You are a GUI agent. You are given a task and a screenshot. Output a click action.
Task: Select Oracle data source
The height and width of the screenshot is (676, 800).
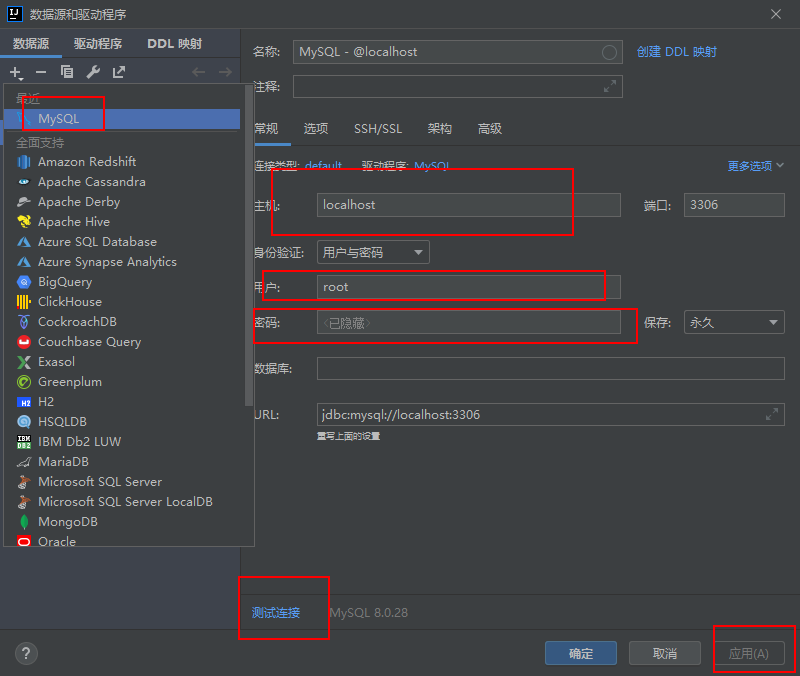click(121, 540)
